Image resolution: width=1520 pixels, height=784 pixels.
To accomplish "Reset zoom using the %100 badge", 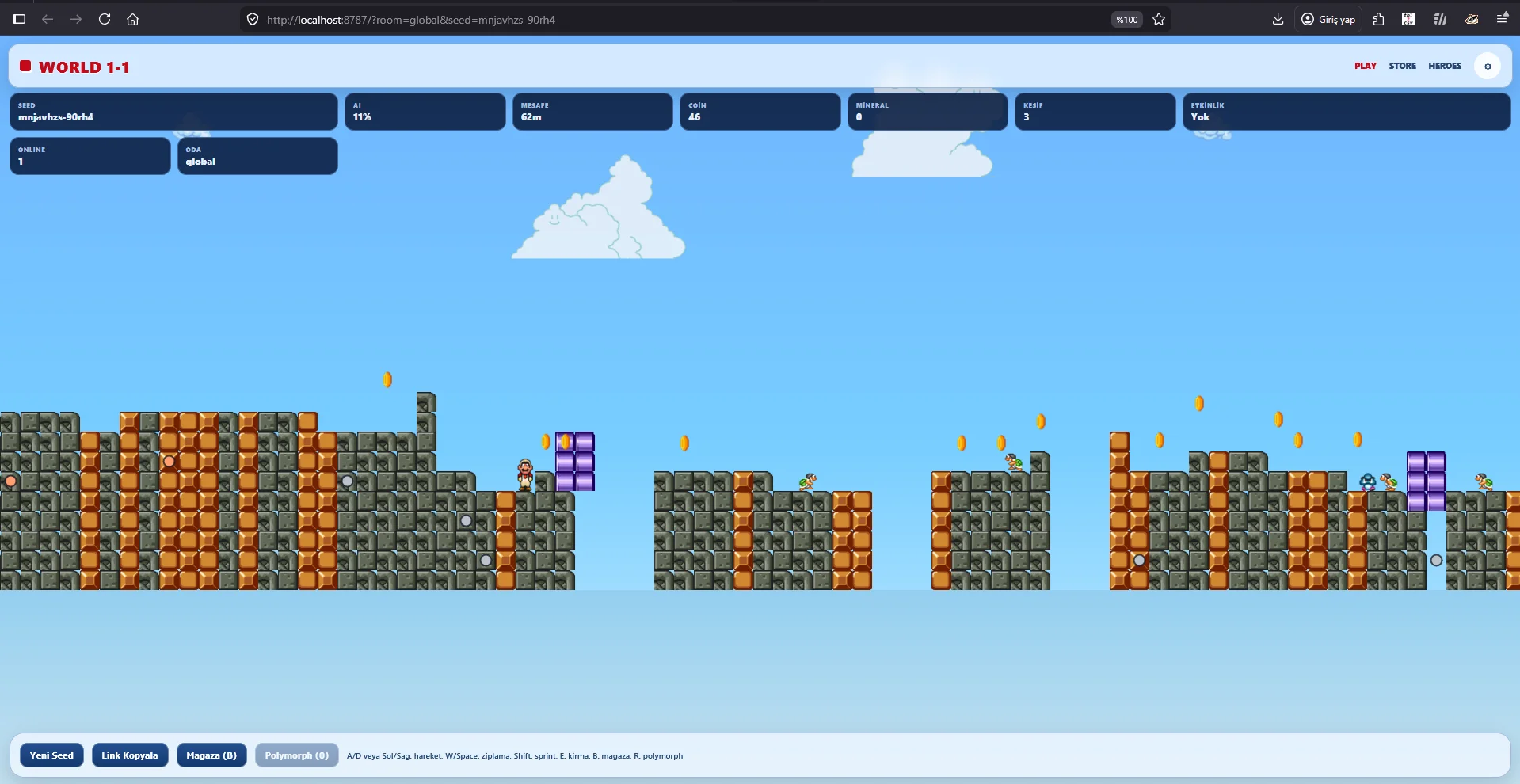I will pyautogui.click(x=1126, y=20).
